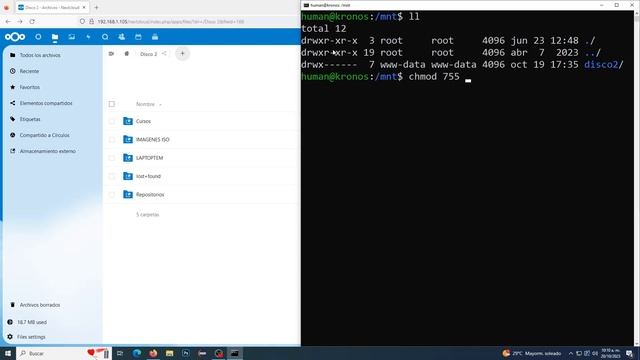640x360 pixels.
Task: Open the Photos app in Nextcloud header
Action: coord(71,37)
